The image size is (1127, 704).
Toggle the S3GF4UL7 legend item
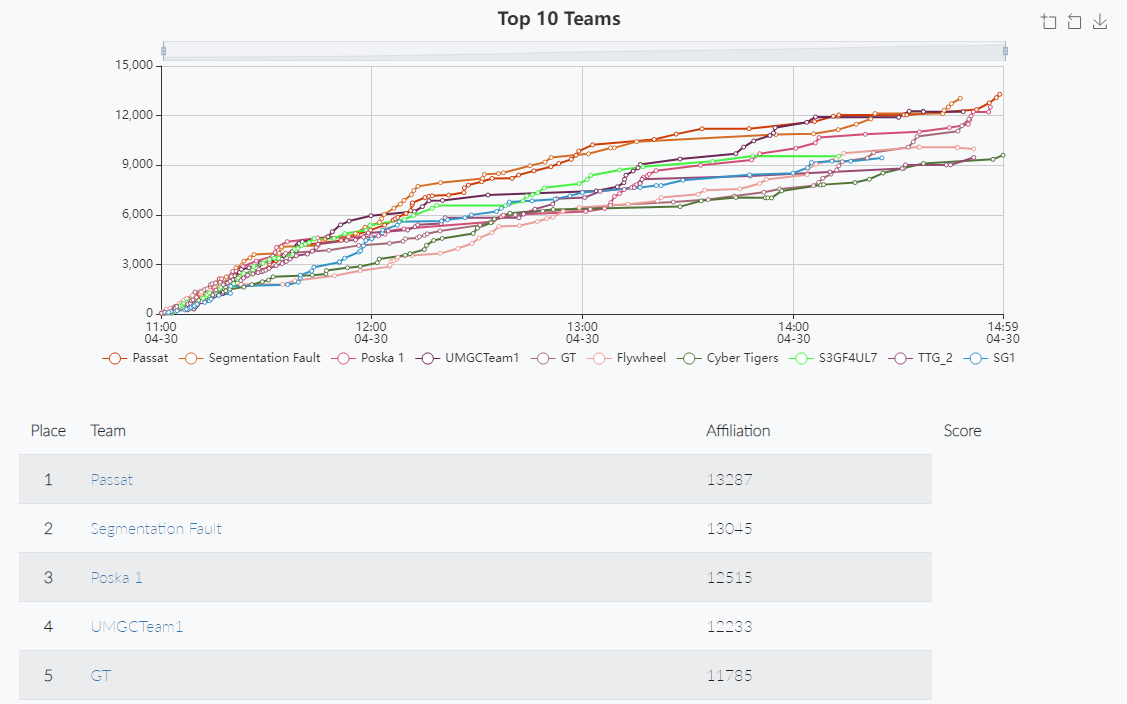pyautogui.click(x=833, y=358)
